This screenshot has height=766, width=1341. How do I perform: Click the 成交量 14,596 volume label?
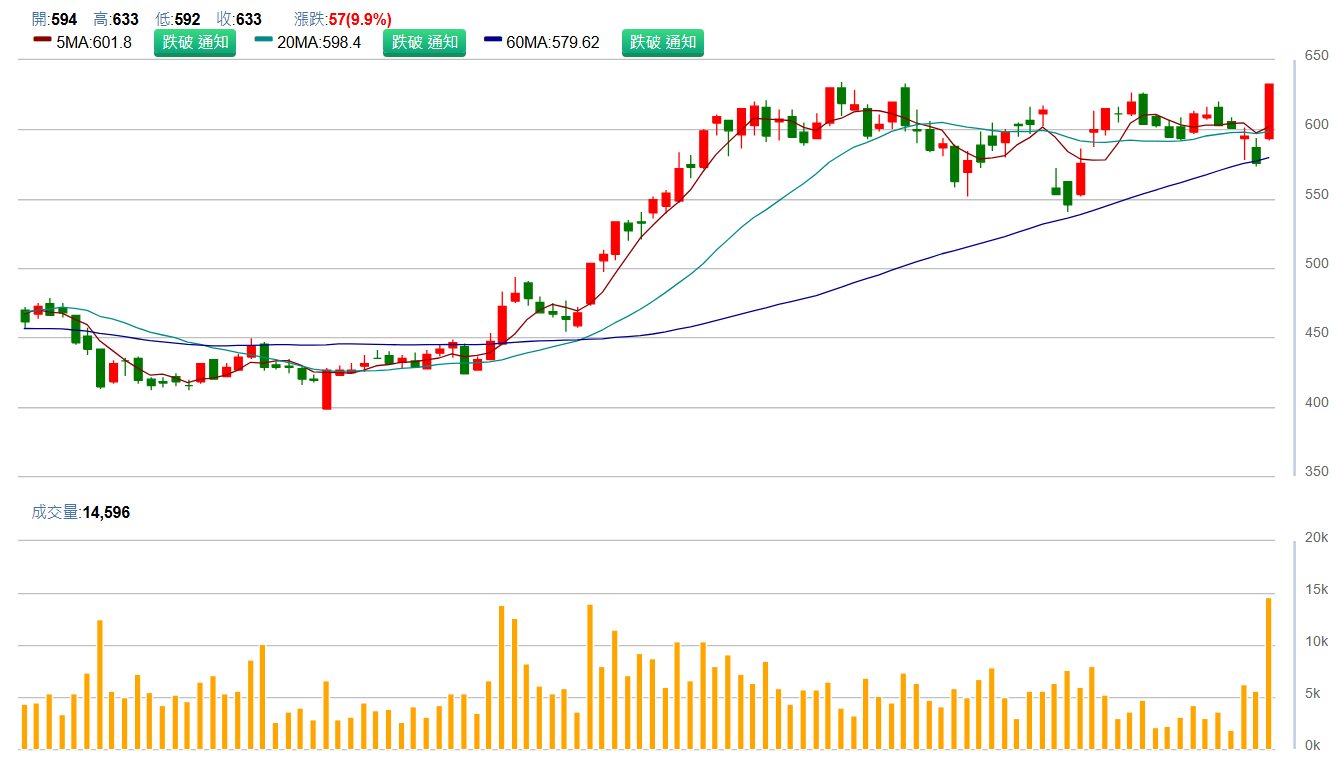(80, 513)
